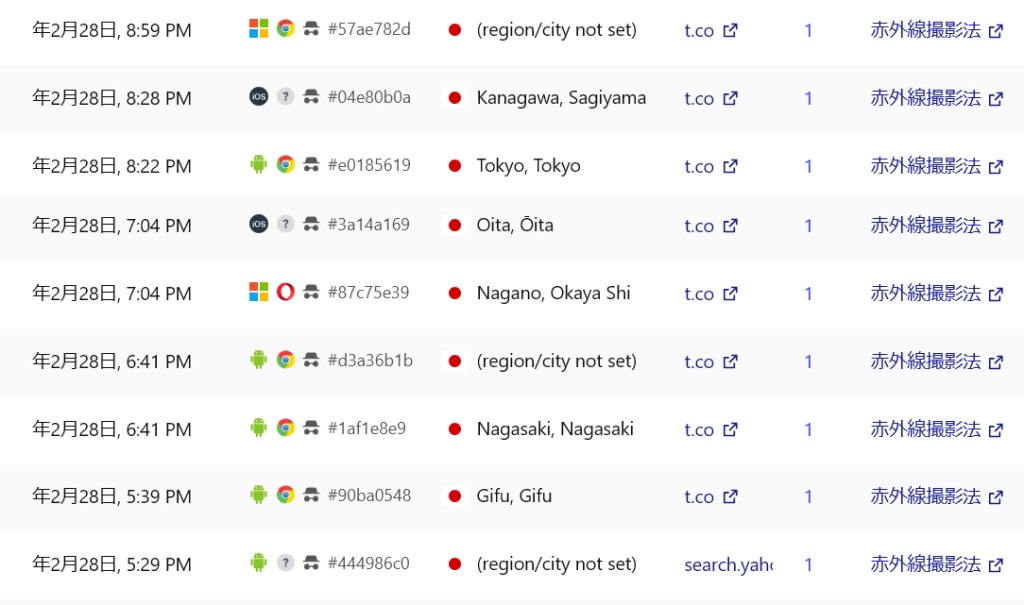1024x605 pixels.
Task: Click the Opera browser icon in the Nagano row
Action: click(285, 292)
